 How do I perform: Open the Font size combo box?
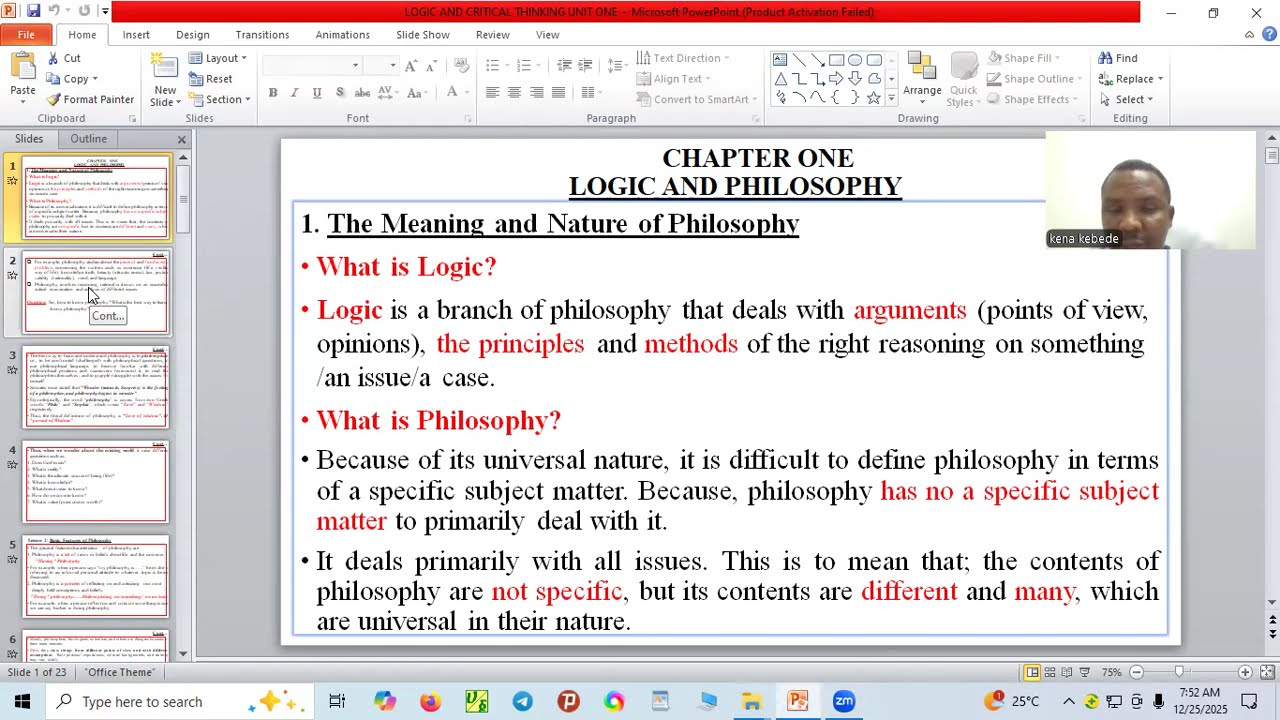pos(380,65)
